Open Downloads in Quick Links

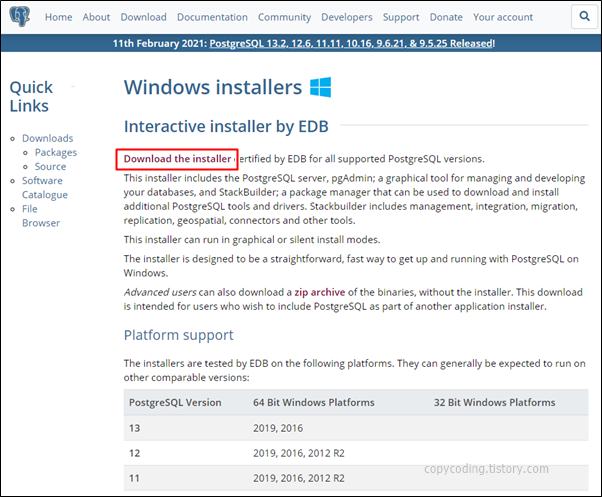pos(48,138)
